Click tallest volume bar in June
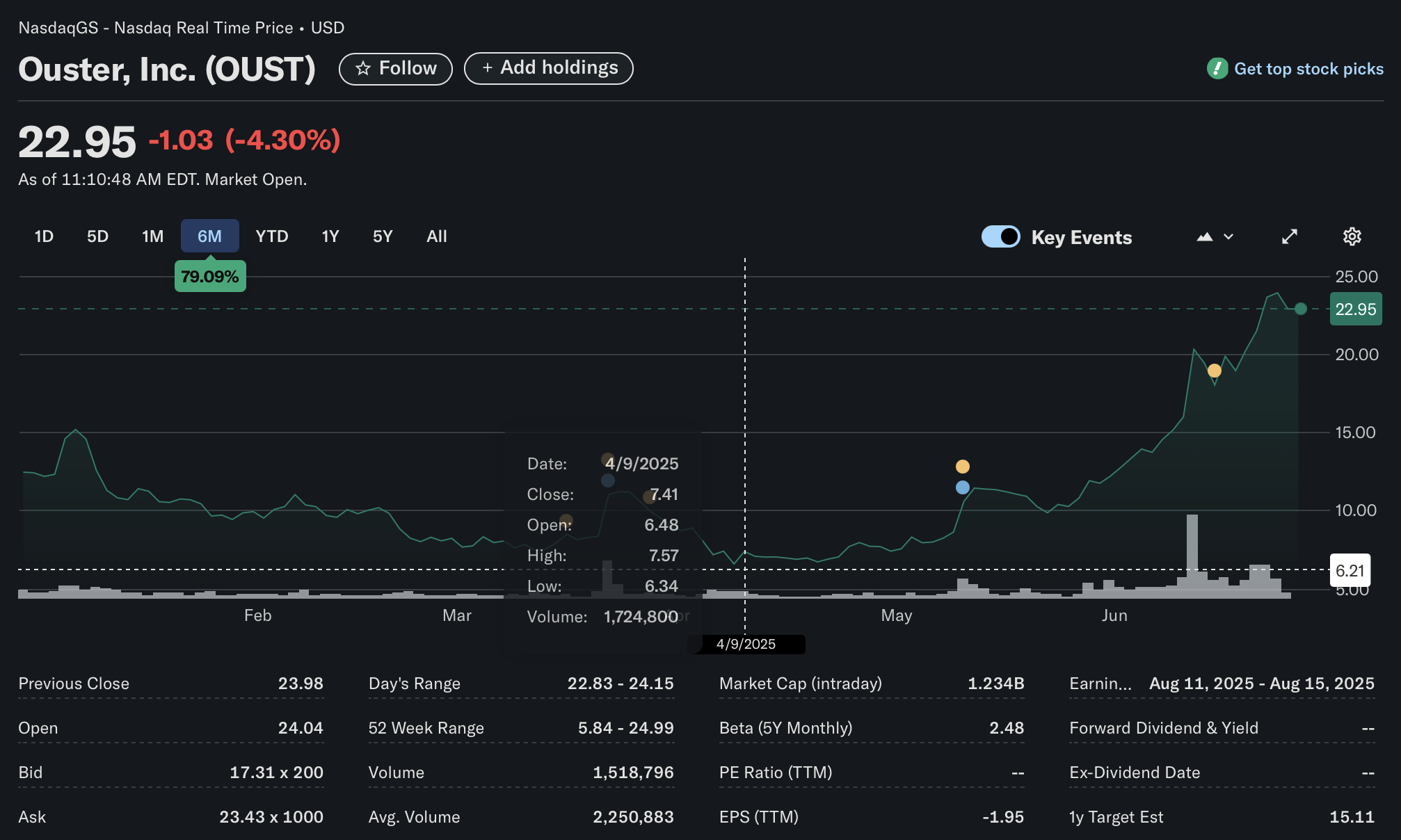 1192,556
